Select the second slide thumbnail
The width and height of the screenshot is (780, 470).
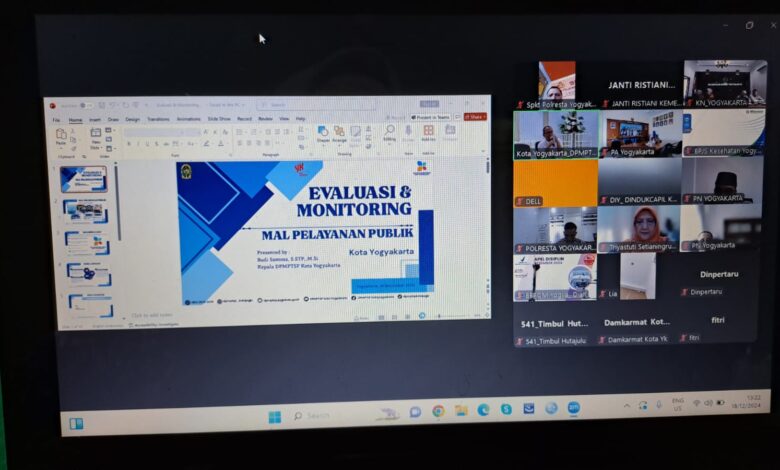(85, 211)
